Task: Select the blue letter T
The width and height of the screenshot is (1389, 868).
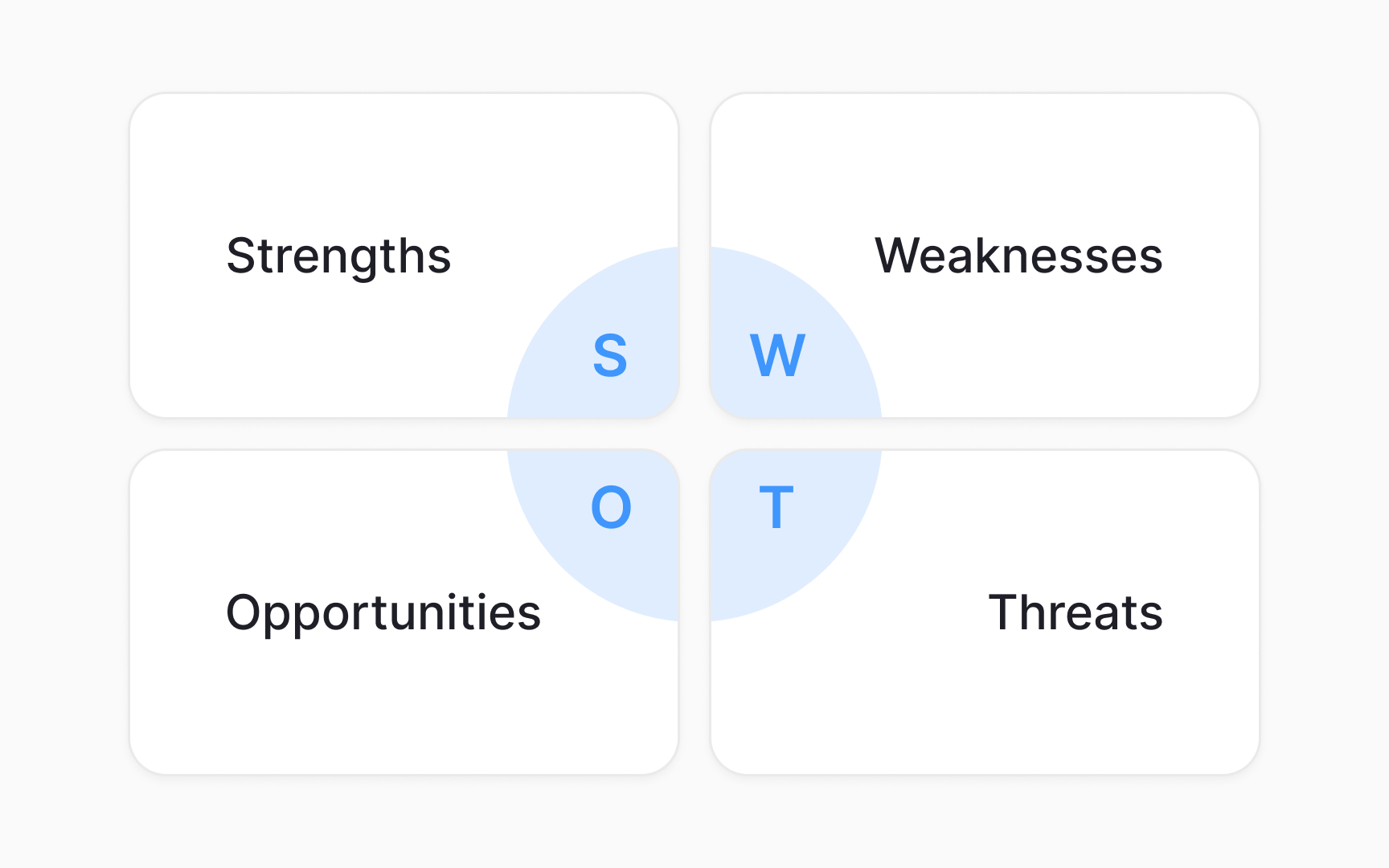Action: click(776, 507)
